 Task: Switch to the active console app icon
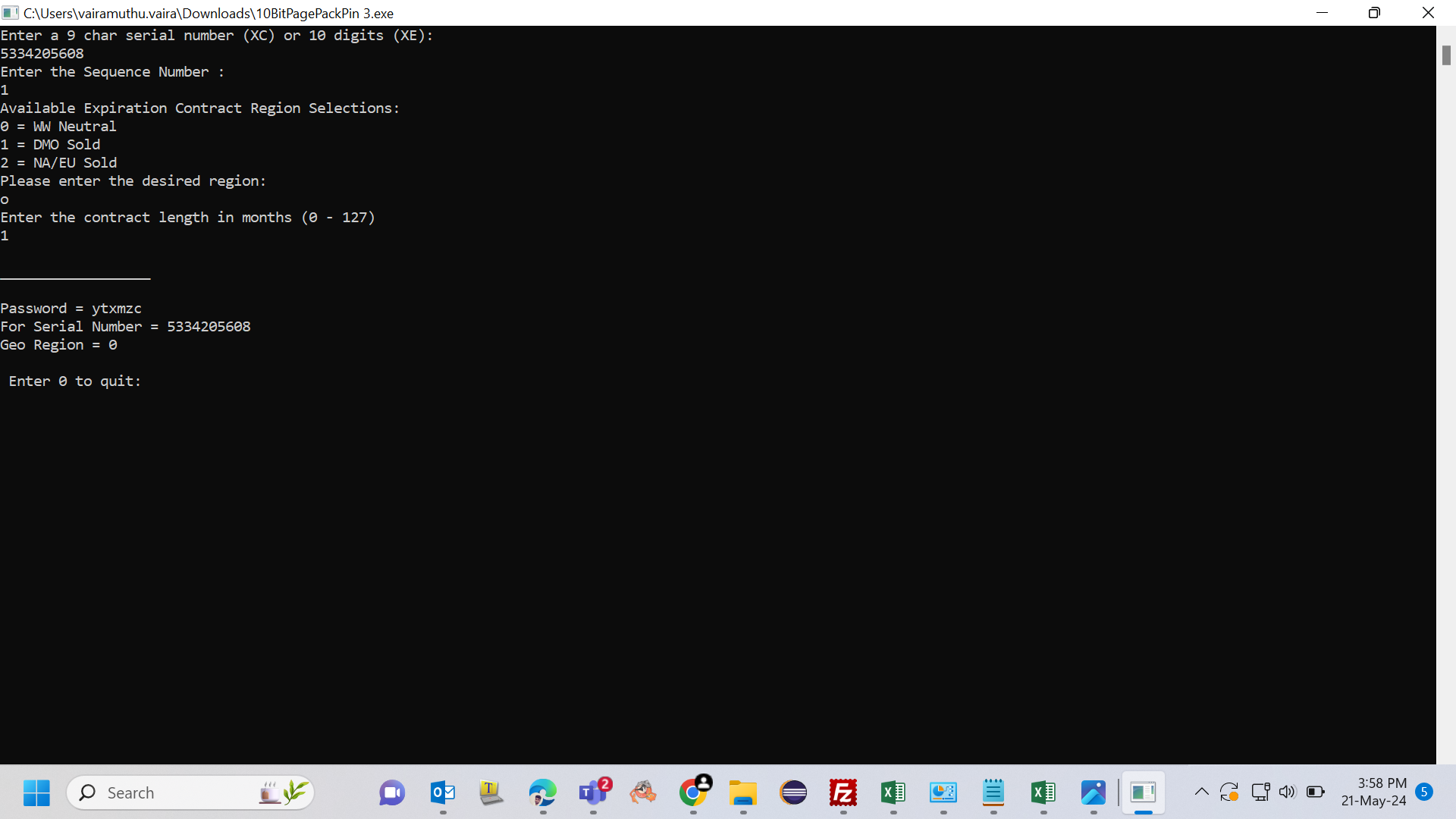tap(1144, 793)
